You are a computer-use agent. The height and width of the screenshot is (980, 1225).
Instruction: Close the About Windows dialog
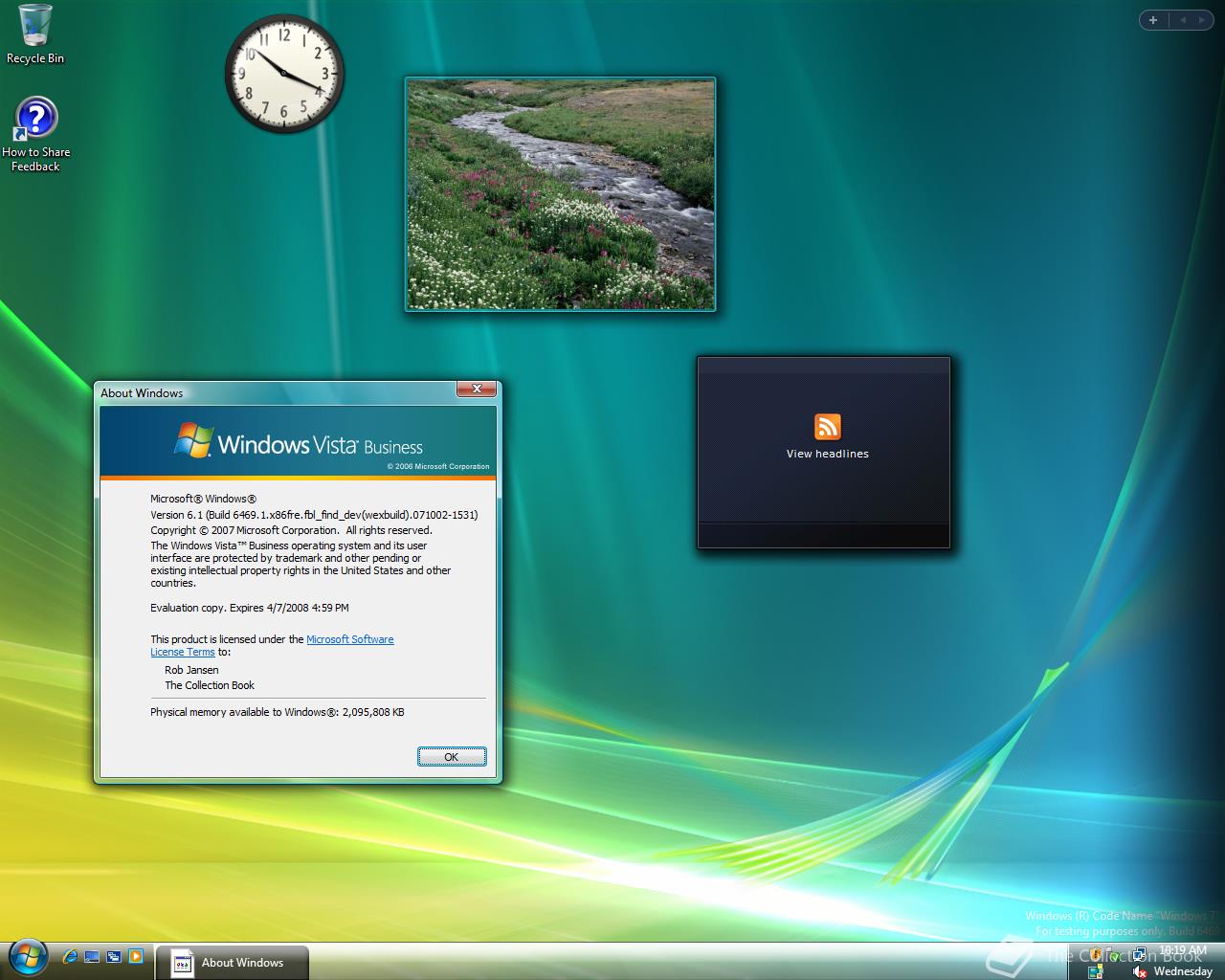476,389
